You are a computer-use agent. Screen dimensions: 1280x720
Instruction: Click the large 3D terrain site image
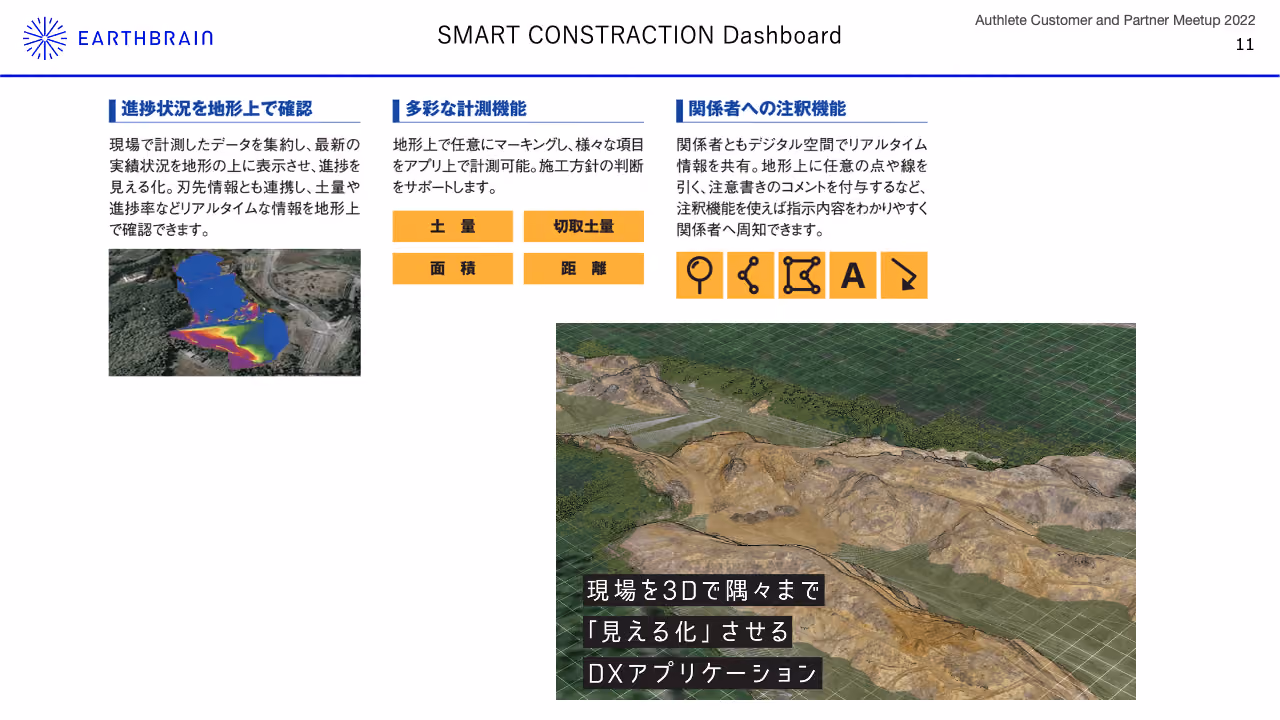(846, 511)
